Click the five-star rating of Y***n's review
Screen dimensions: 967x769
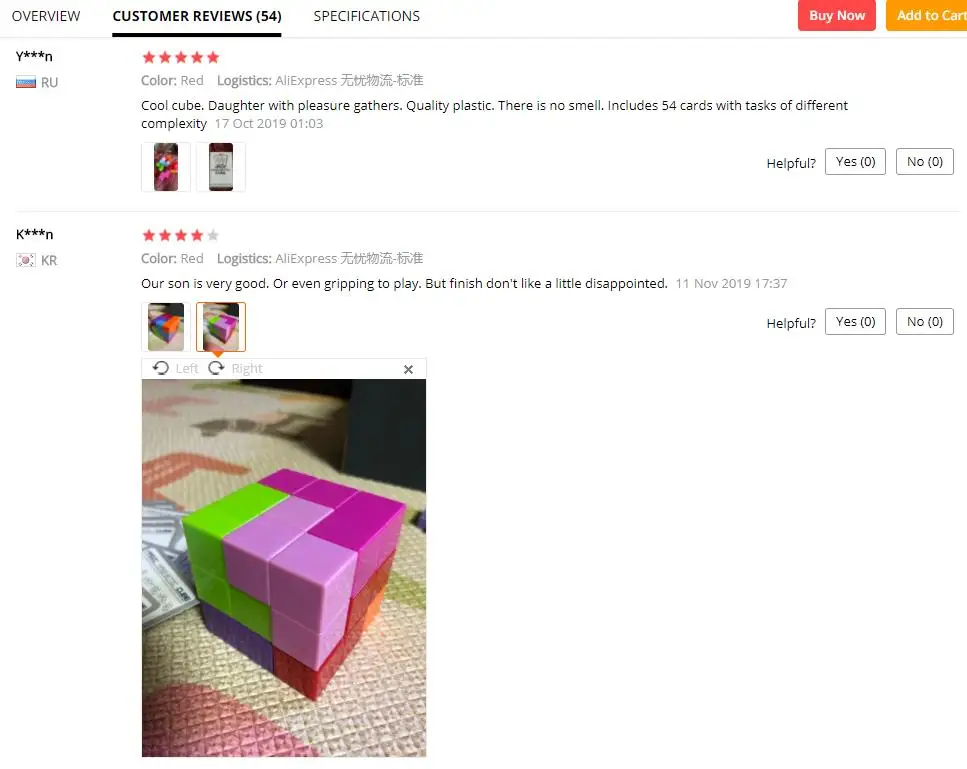point(181,57)
